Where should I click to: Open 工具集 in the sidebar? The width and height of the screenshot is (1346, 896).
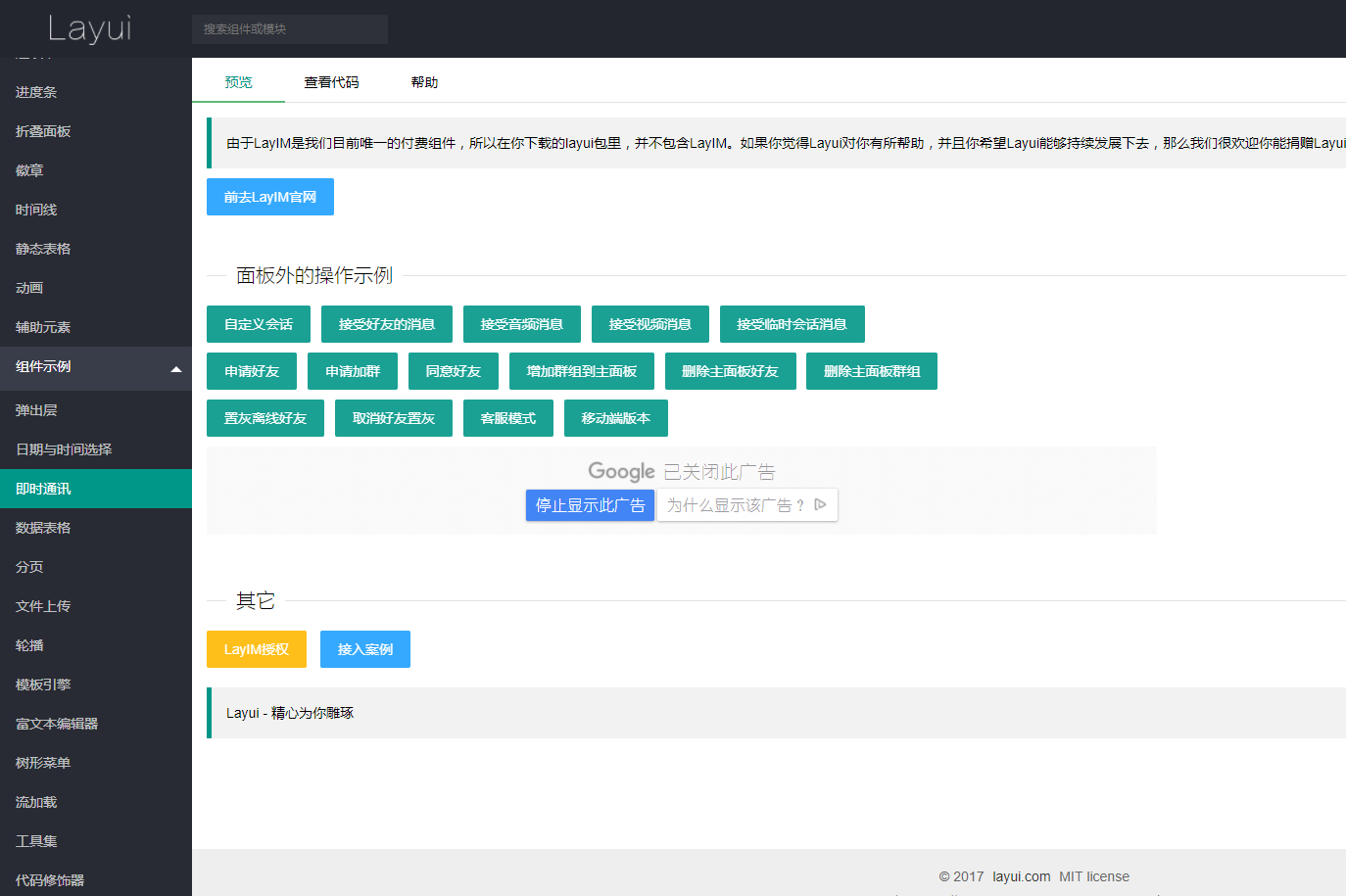(96, 841)
